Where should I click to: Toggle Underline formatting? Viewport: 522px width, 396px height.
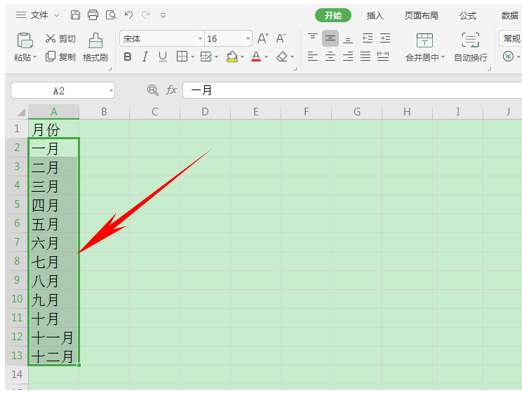pyautogui.click(x=163, y=57)
